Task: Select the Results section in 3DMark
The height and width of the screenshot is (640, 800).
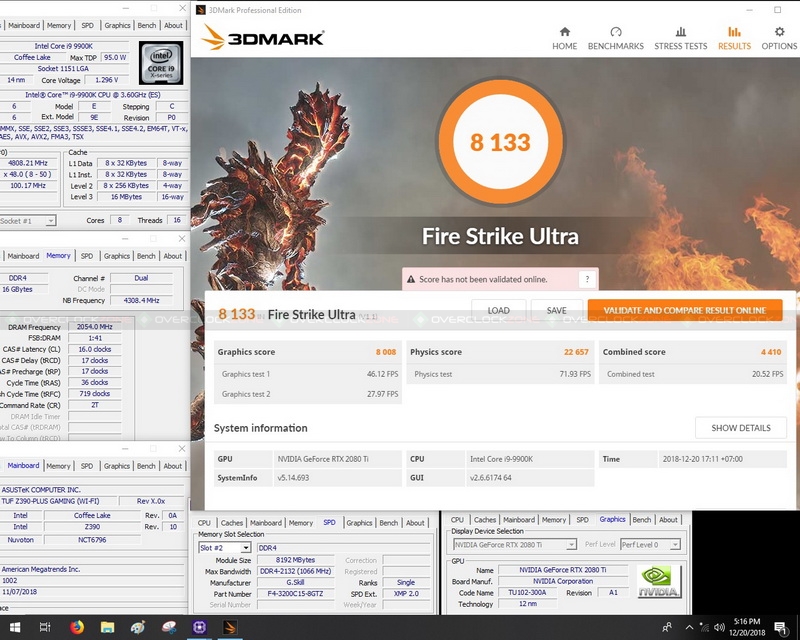Action: pos(734,38)
